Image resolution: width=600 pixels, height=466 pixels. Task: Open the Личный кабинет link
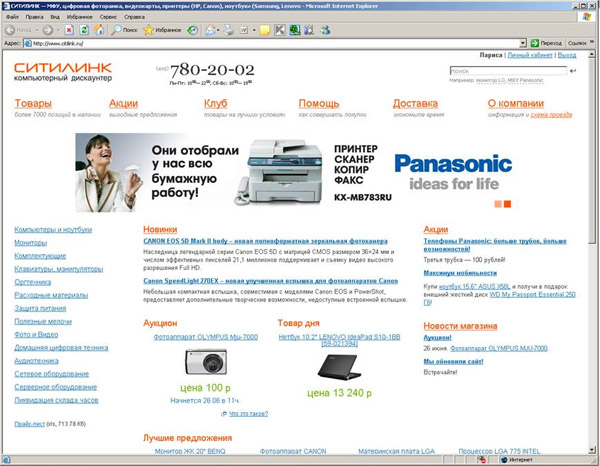[530, 55]
